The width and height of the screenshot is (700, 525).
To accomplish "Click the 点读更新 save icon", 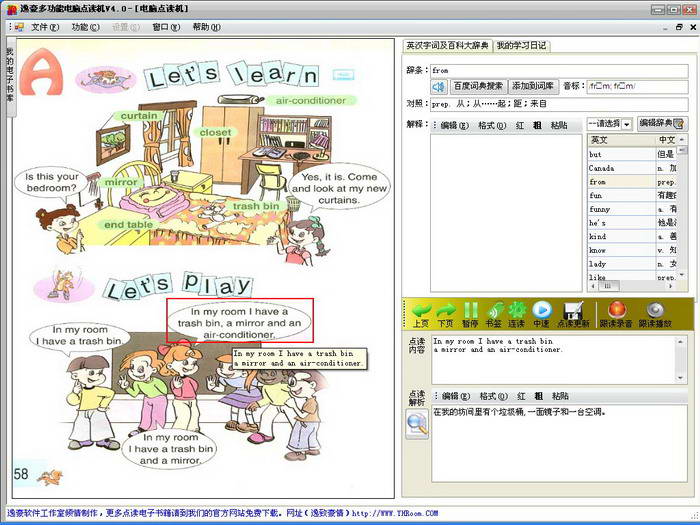I will click(x=573, y=315).
